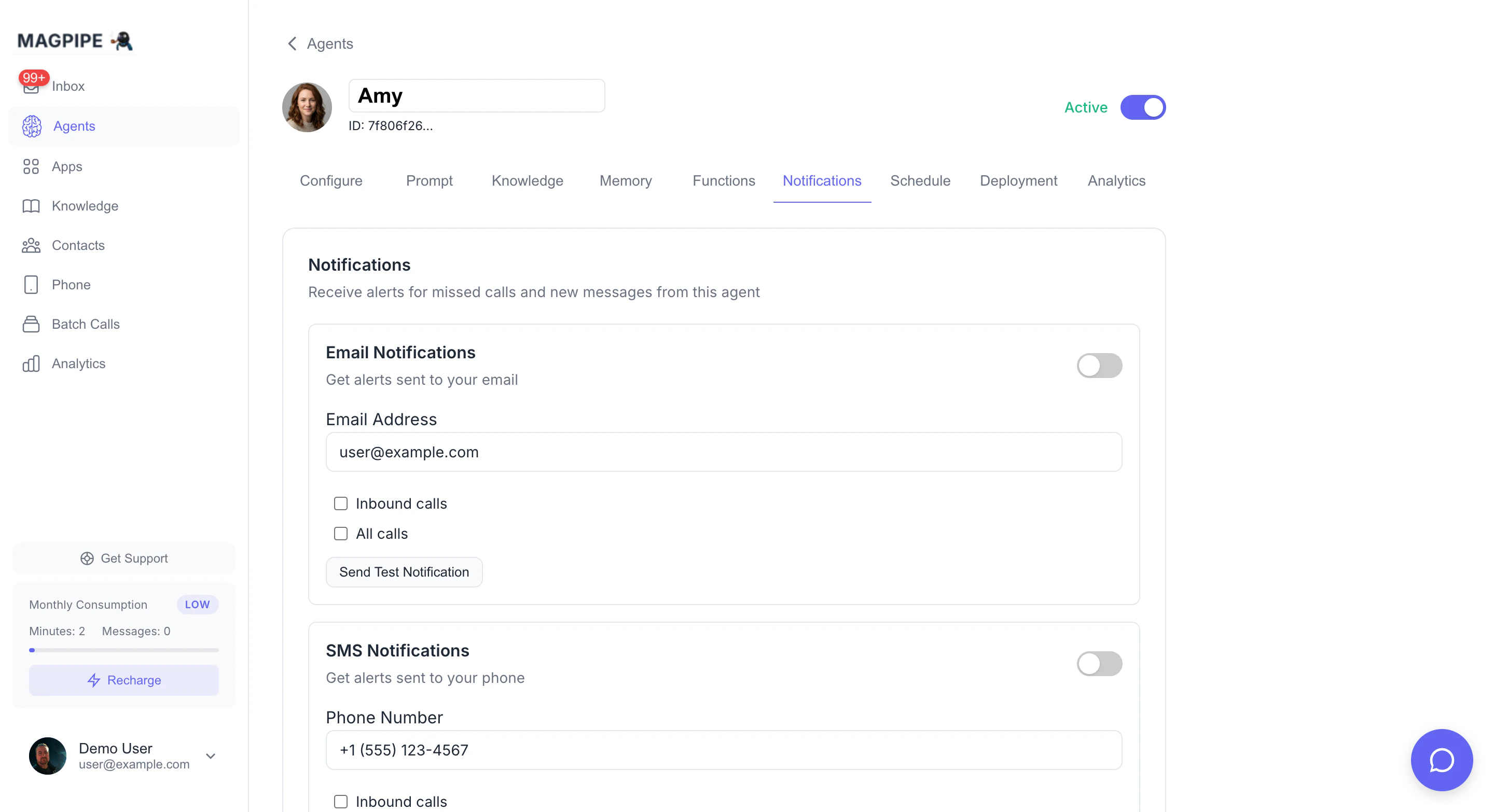Toggle the agent Active switch off
The height and width of the screenshot is (812, 1494).
click(1143, 107)
